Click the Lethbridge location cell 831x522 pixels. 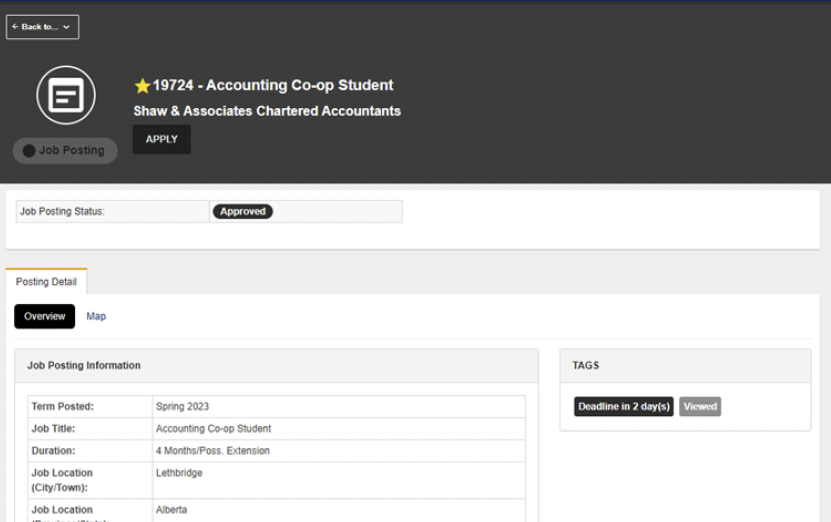pyautogui.click(x=179, y=473)
